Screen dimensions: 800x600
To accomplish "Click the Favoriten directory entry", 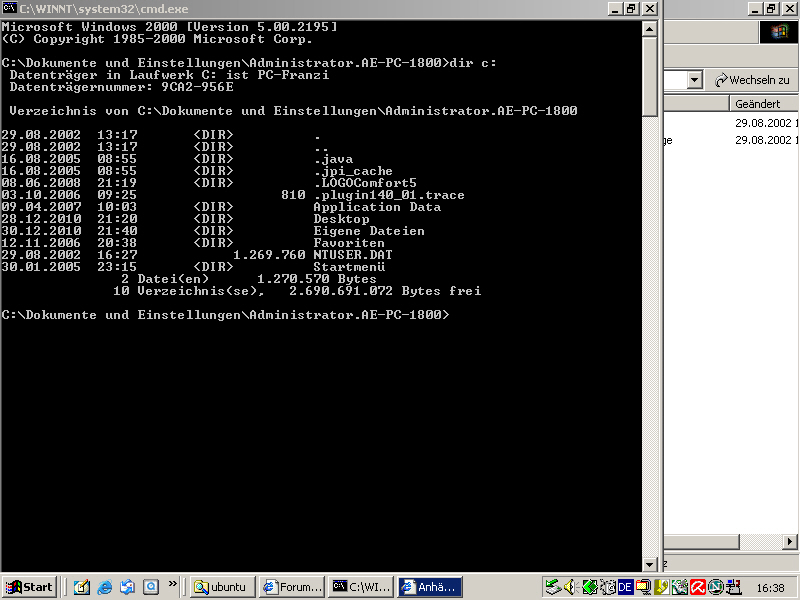I will pos(349,243).
